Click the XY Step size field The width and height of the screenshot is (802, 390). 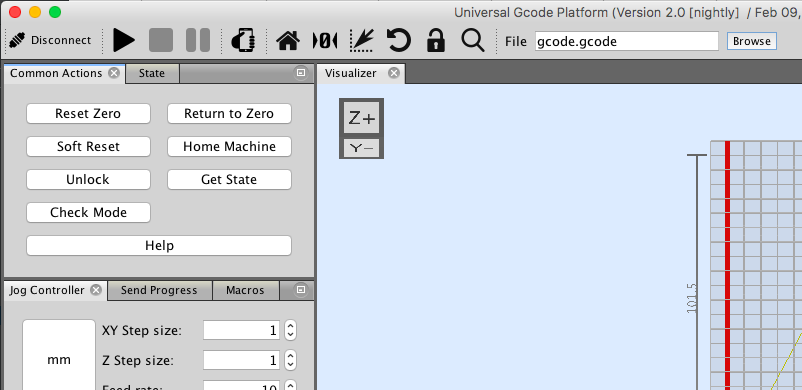[241, 330]
